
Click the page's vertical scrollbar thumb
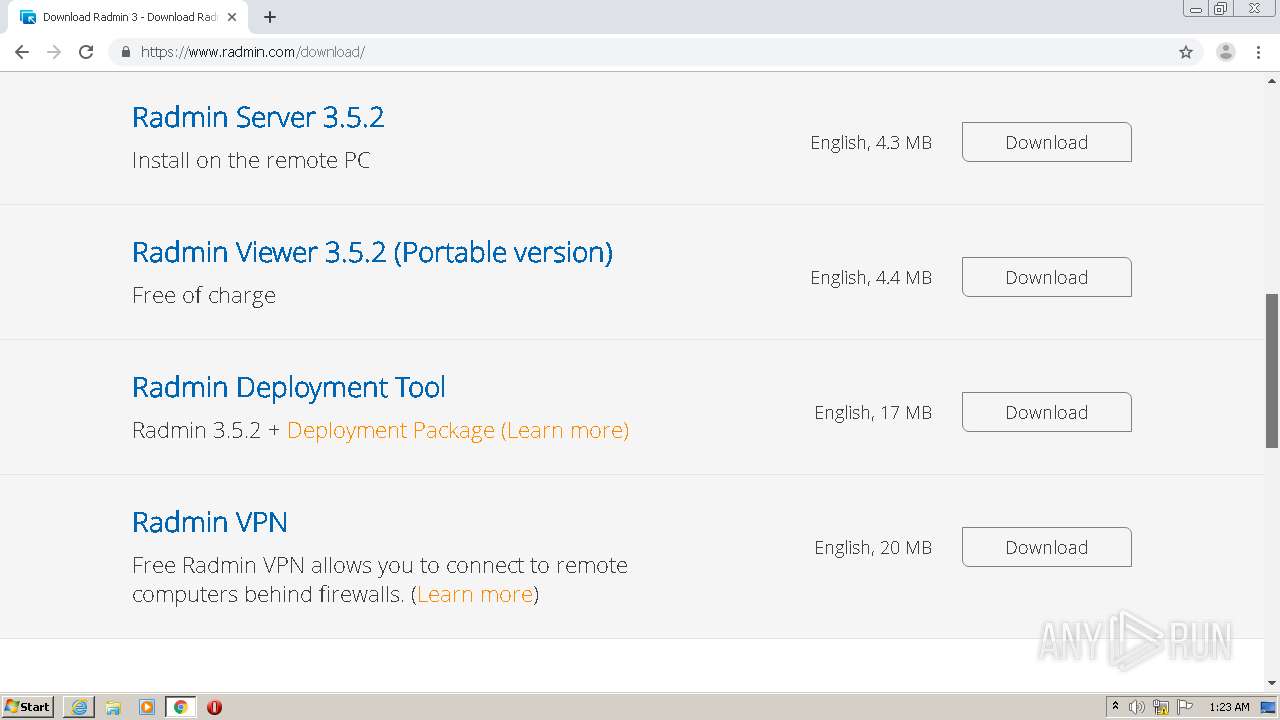point(1272,370)
